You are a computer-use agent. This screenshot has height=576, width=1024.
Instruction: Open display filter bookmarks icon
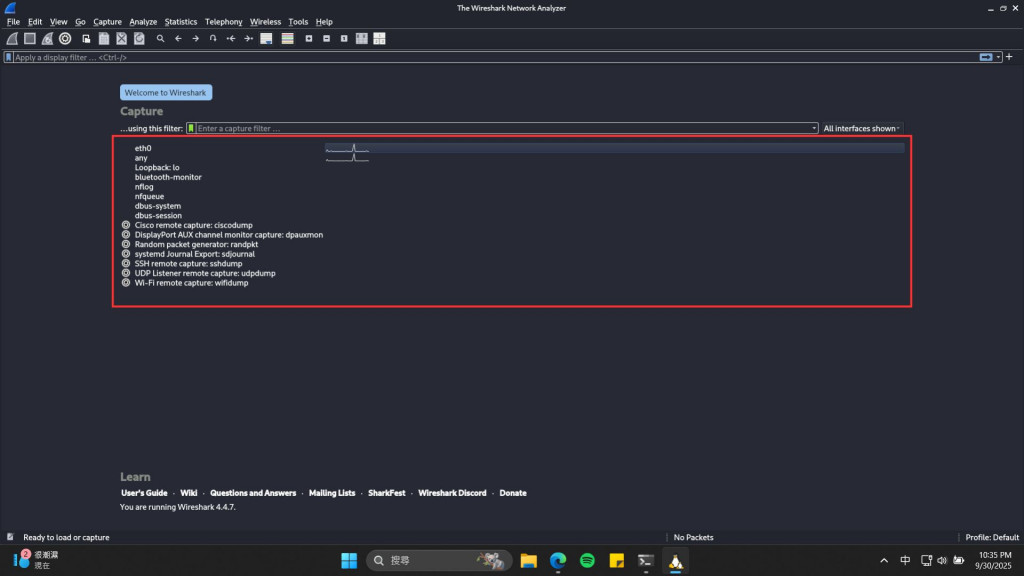click(x=8, y=57)
